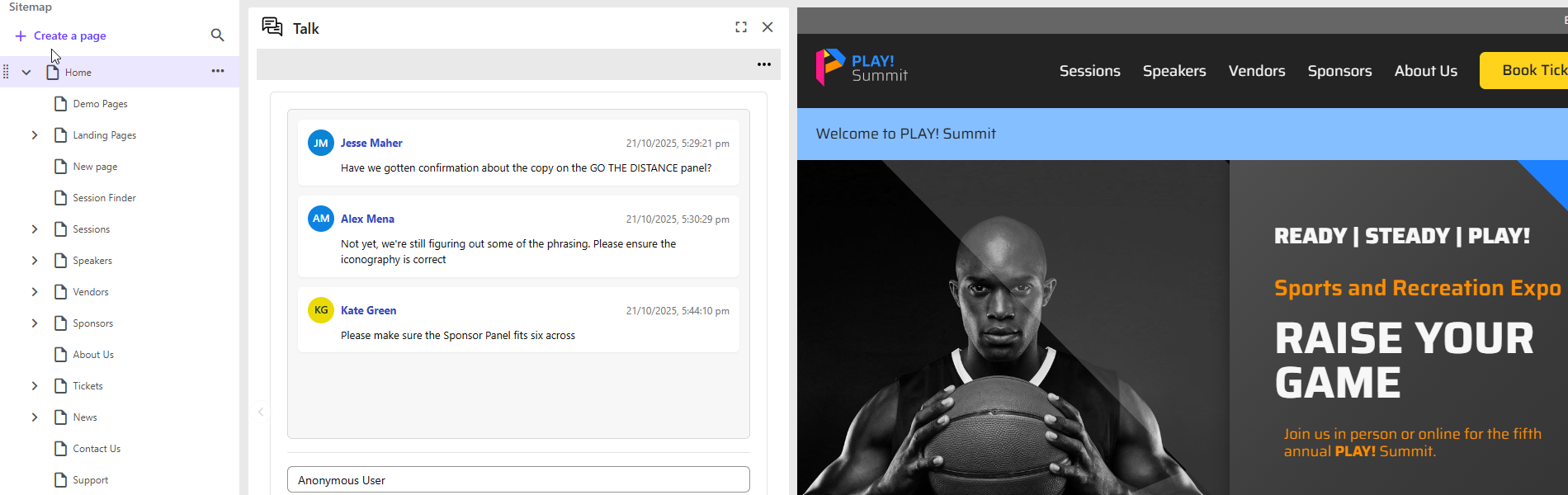
Task: Expand the Sessions tree node
Action: [35, 229]
